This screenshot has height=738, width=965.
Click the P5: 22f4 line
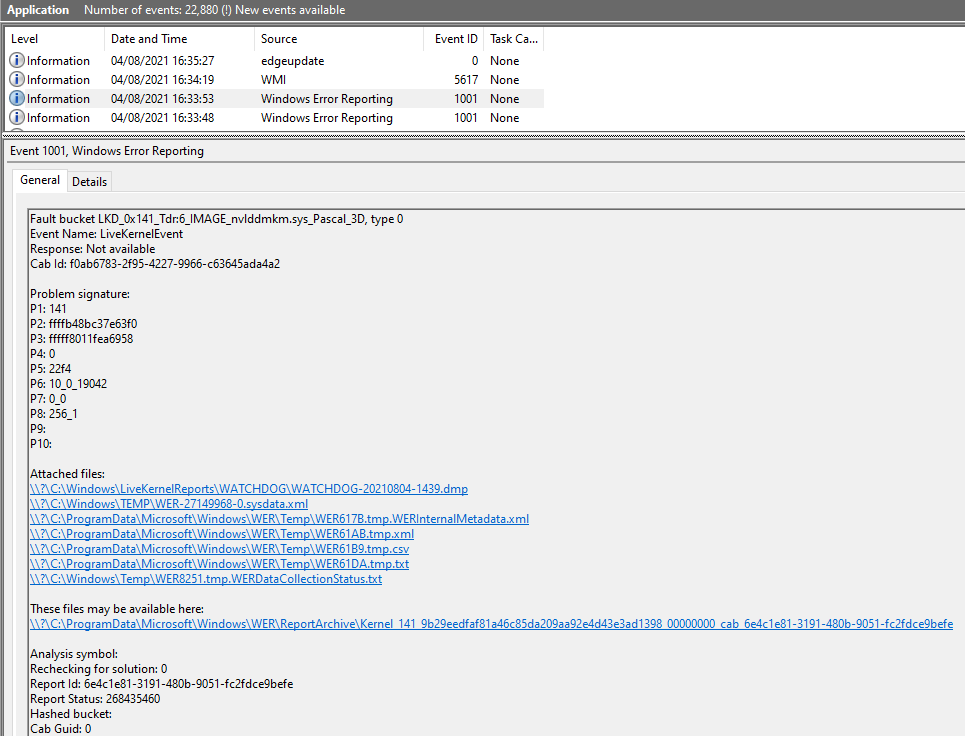(50, 369)
